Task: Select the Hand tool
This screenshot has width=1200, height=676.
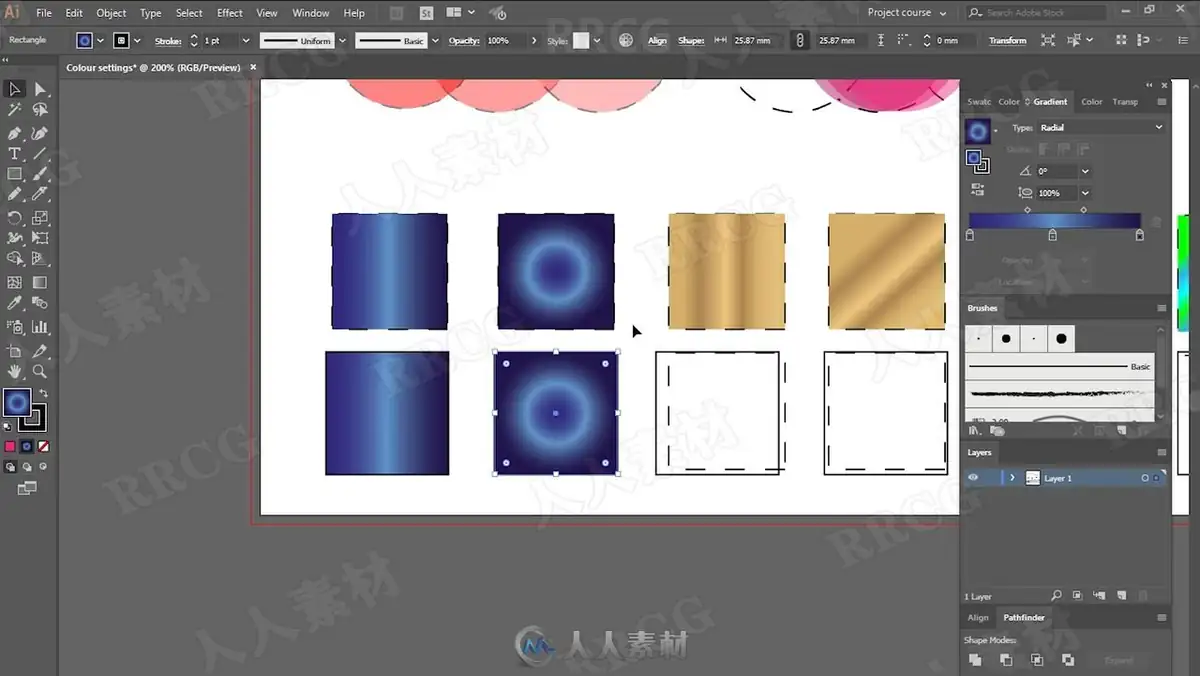Action: click(15, 371)
